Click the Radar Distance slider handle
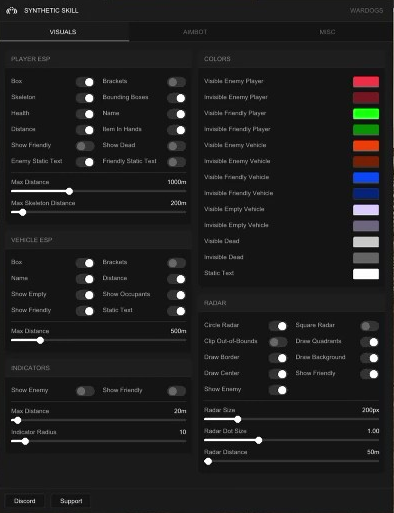 coord(208,461)
